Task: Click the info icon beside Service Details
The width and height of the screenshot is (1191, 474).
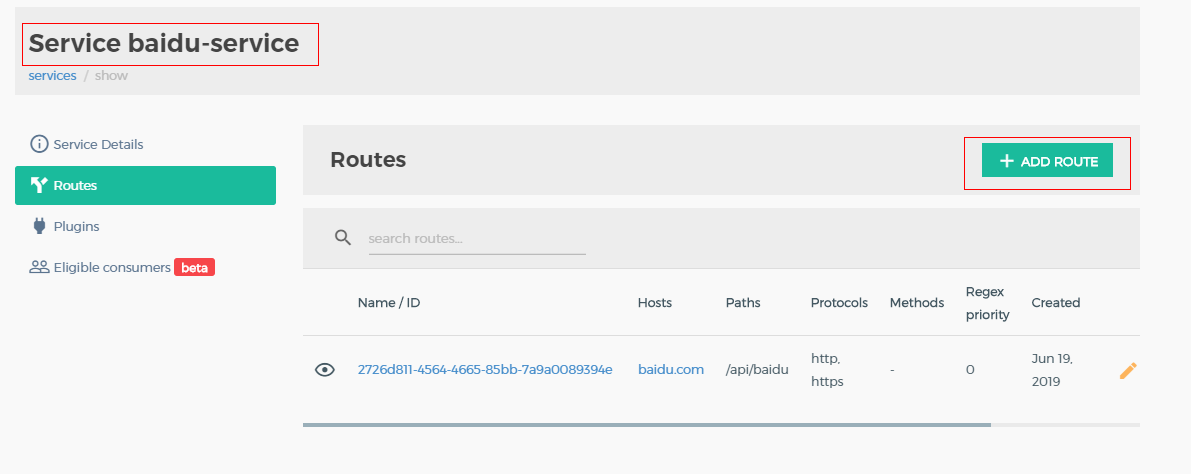Action: [39, 144]
